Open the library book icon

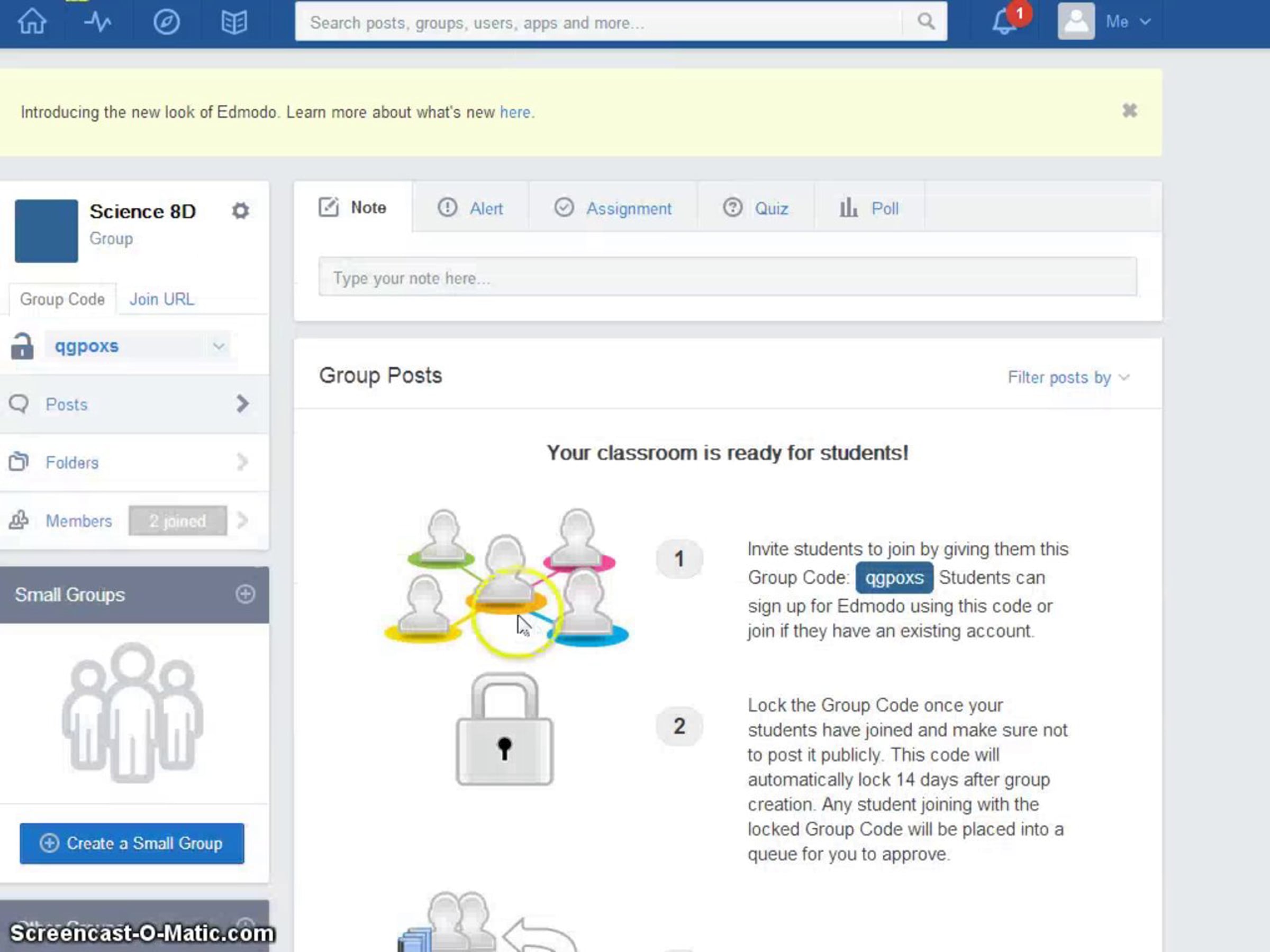tap(234, 22)
